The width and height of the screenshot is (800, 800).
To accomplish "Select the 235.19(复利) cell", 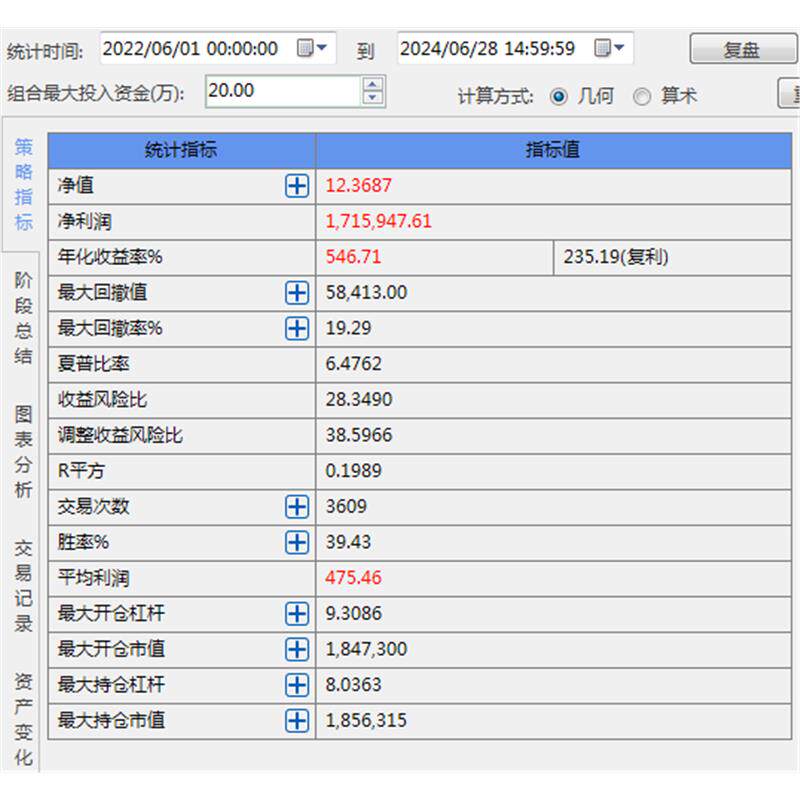I will (x=673, y=257).
